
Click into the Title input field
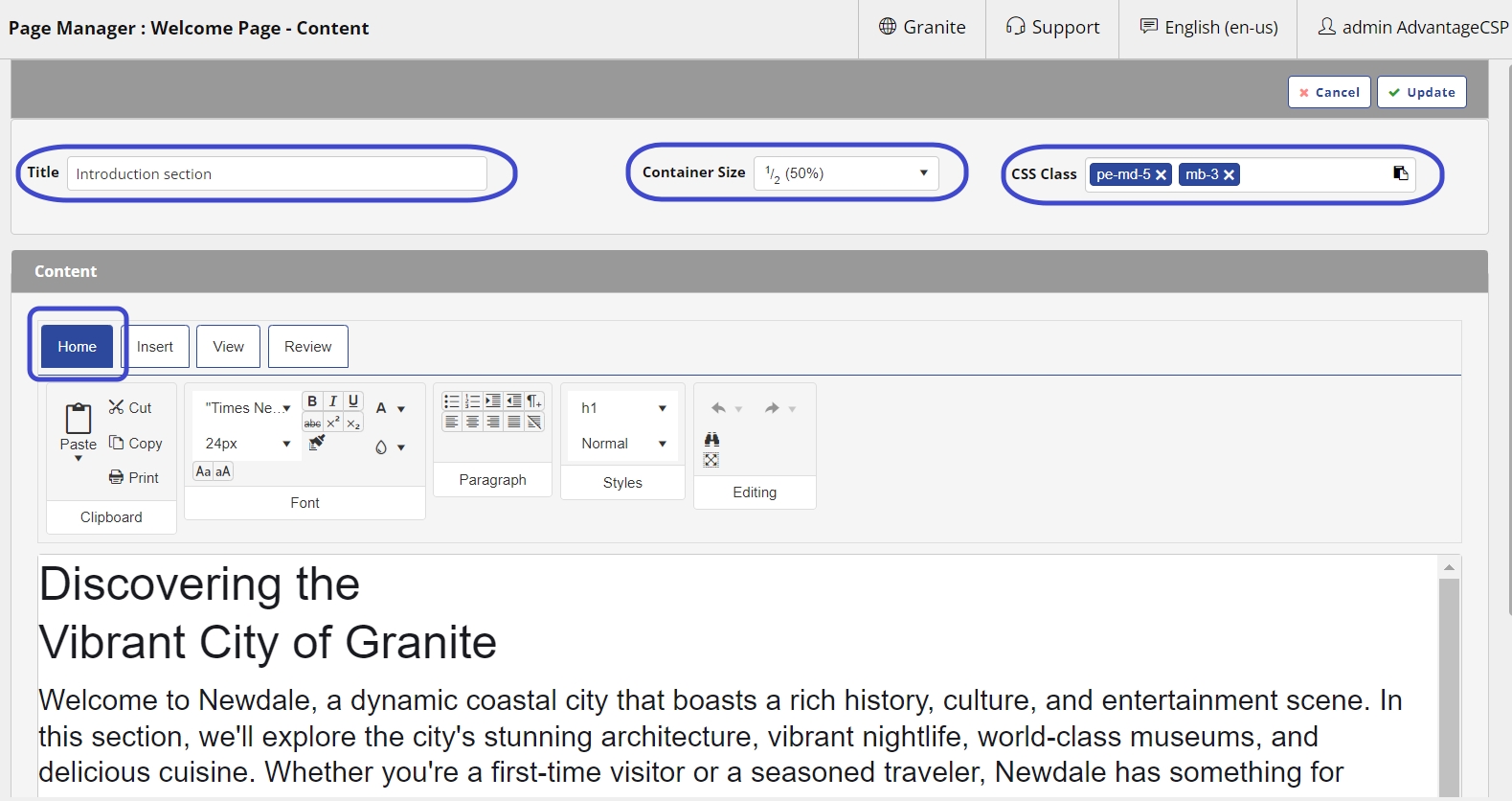[x=278, y=173]
